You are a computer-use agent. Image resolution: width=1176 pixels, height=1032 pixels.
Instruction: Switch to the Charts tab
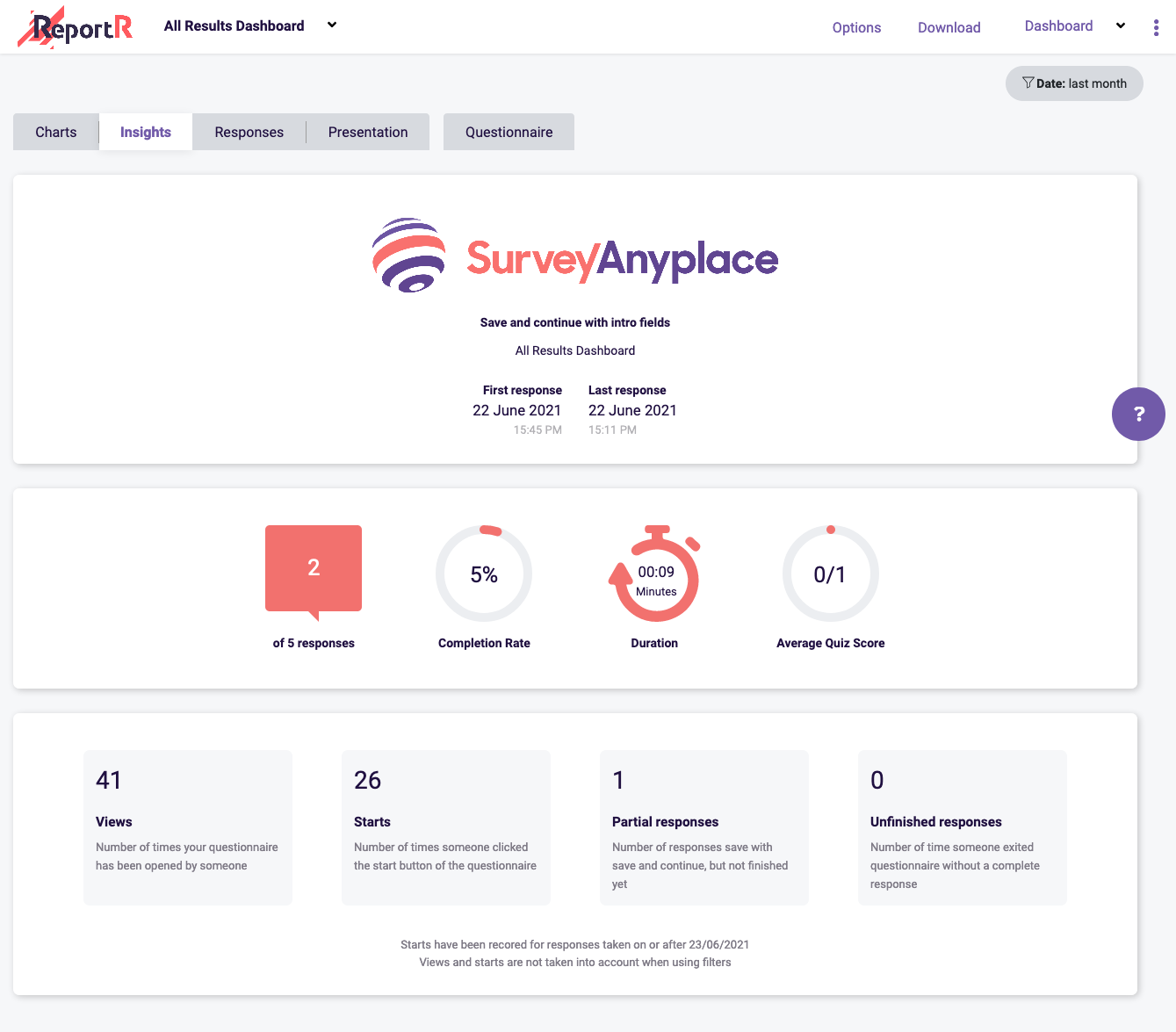pyautogui.click(x=55, y=131)
